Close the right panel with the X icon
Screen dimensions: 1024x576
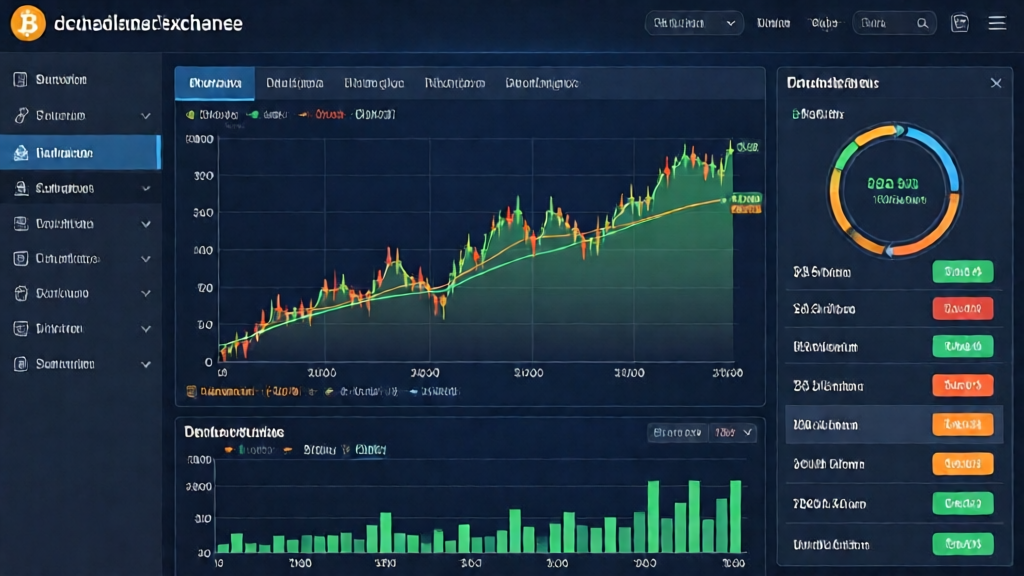click(x=996, y=83)
